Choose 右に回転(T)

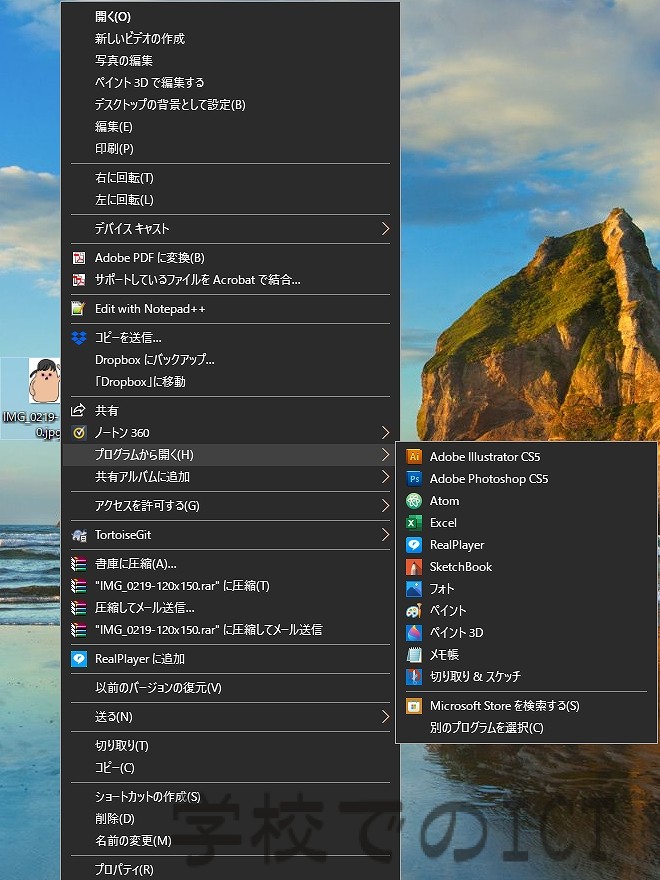point(230,178)
